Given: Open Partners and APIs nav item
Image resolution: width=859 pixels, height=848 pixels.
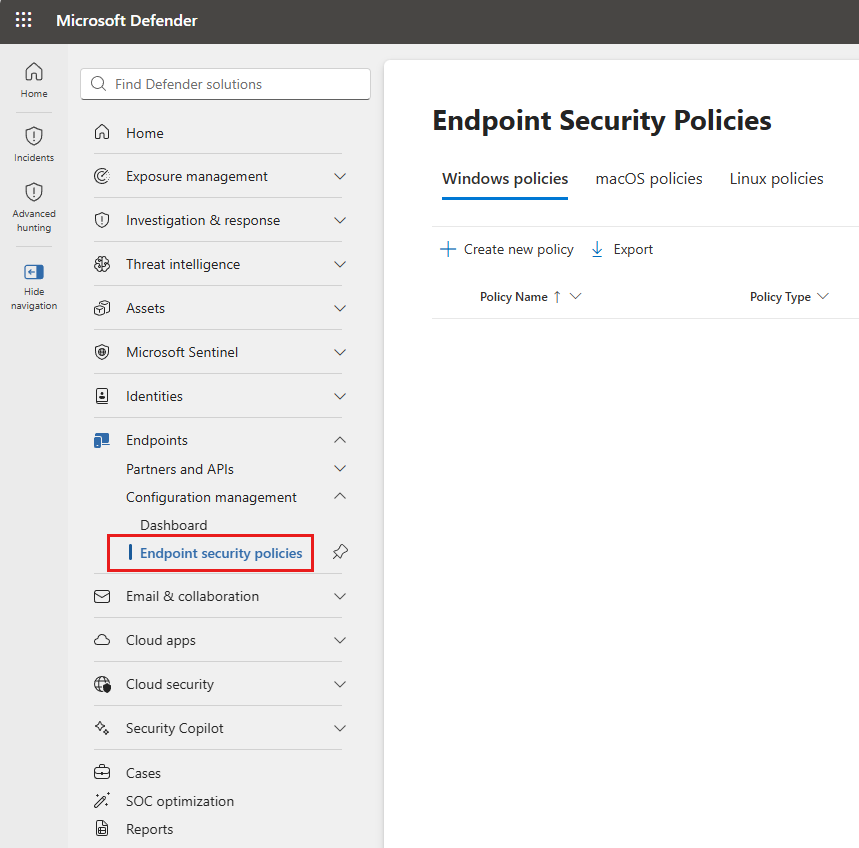Looking at the screenshot, I should [x=180, y=469].
